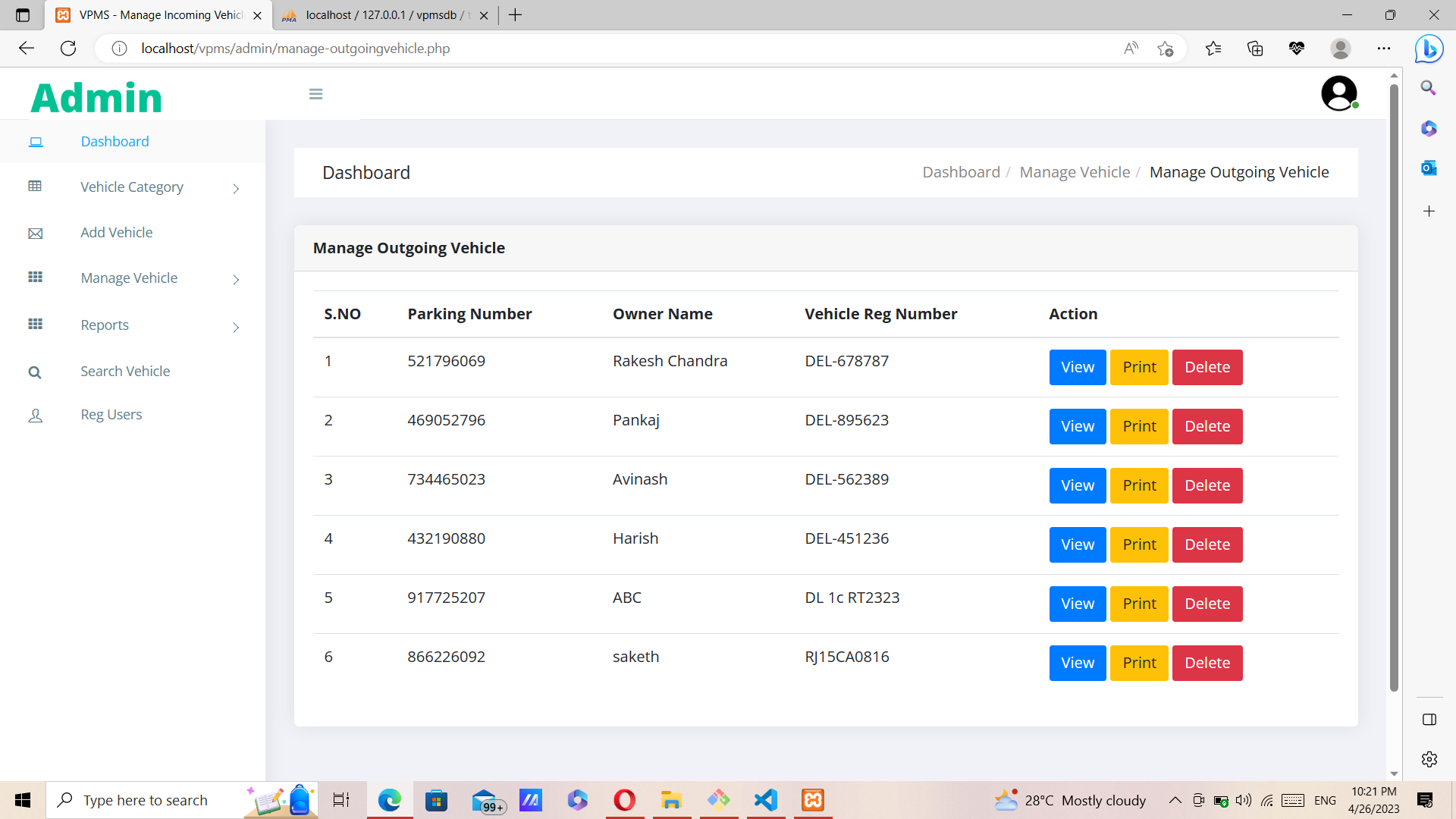Open the Bing icon in Edge sidebar
This screenshot has width=1456, height=819.
pyautogui.click(x=1429, y=48)
